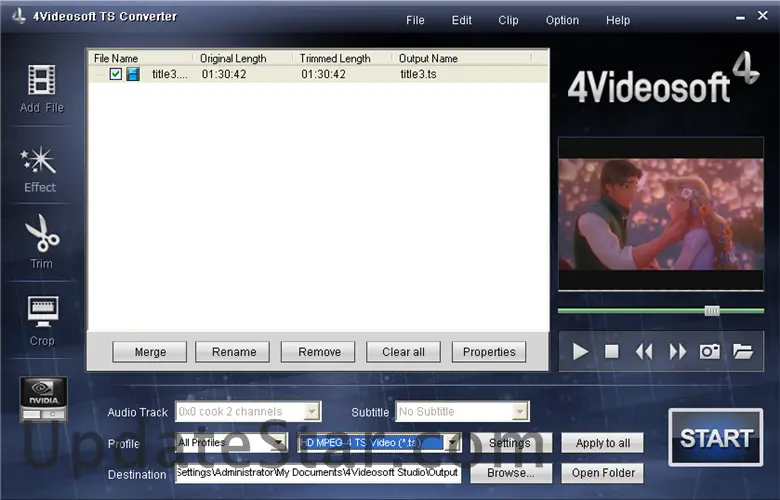
Task: Click the Rename button
Action: pyautogui.click(x=233, y=352)
